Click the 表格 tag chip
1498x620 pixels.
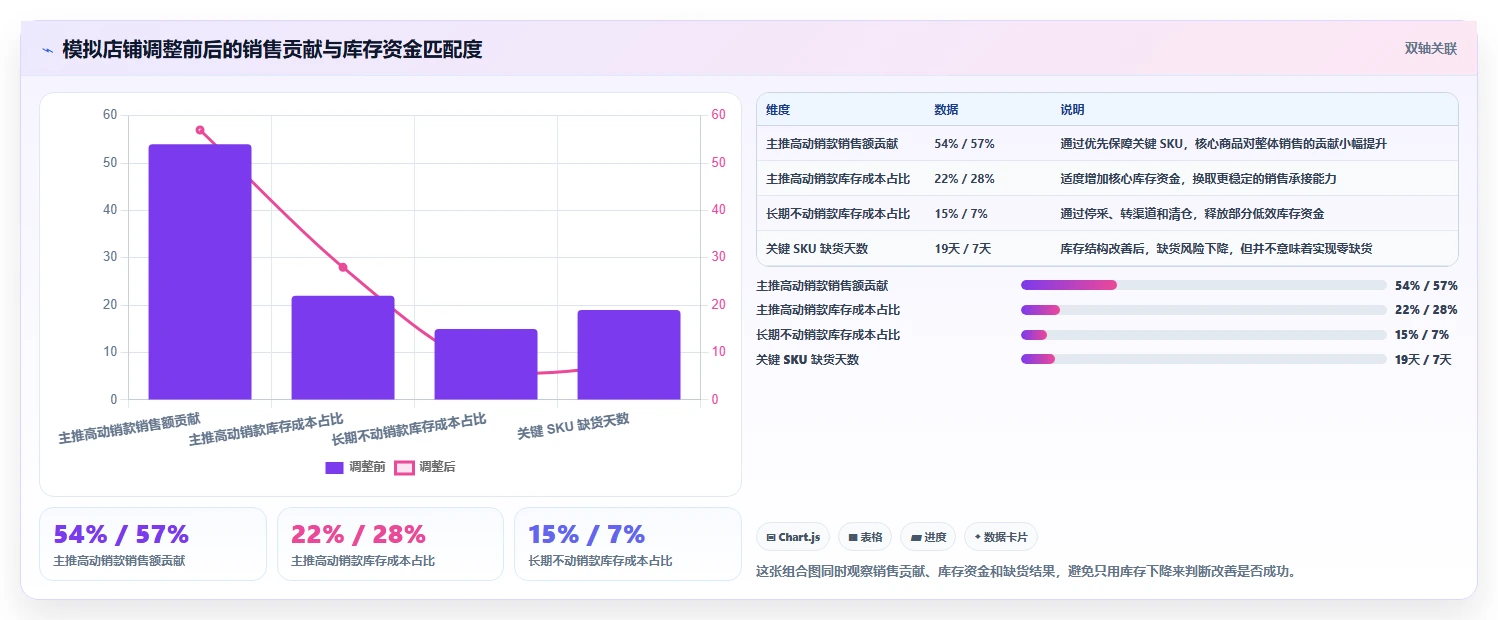click(x=865, y=537)
